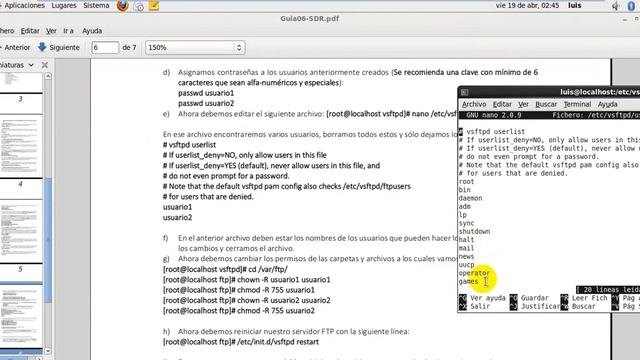This screenshot has width=640, height=360.
Task: Select page 6 thumbnail
Action: pos(20,317)
